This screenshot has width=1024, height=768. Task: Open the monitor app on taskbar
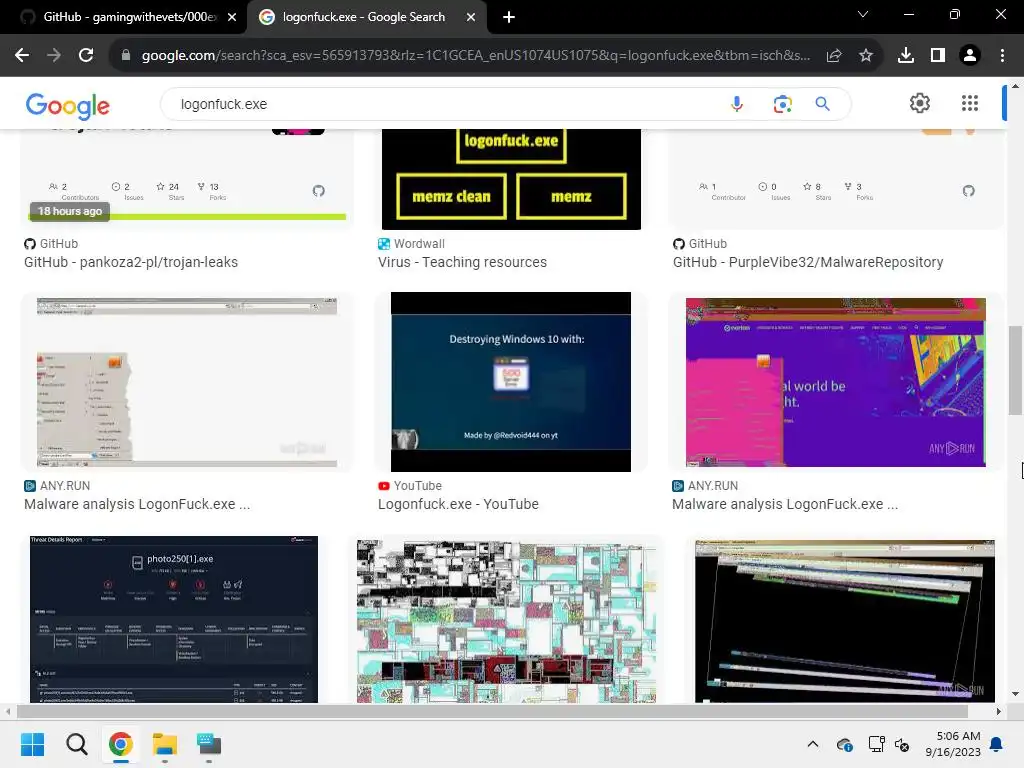[209, 744]
